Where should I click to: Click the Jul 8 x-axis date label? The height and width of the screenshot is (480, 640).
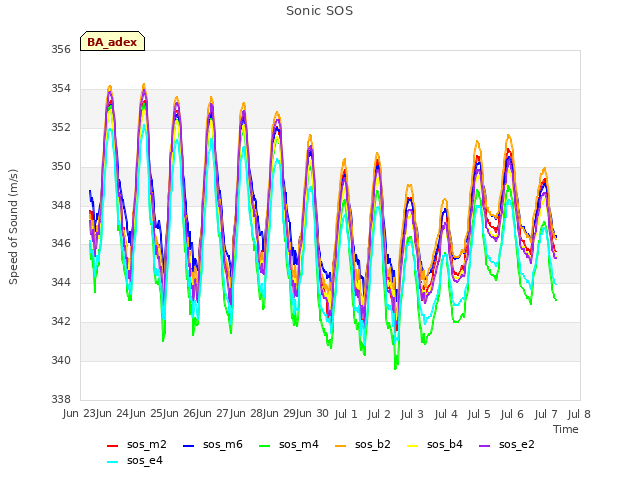pyautogui.click(x=579, y=415)
